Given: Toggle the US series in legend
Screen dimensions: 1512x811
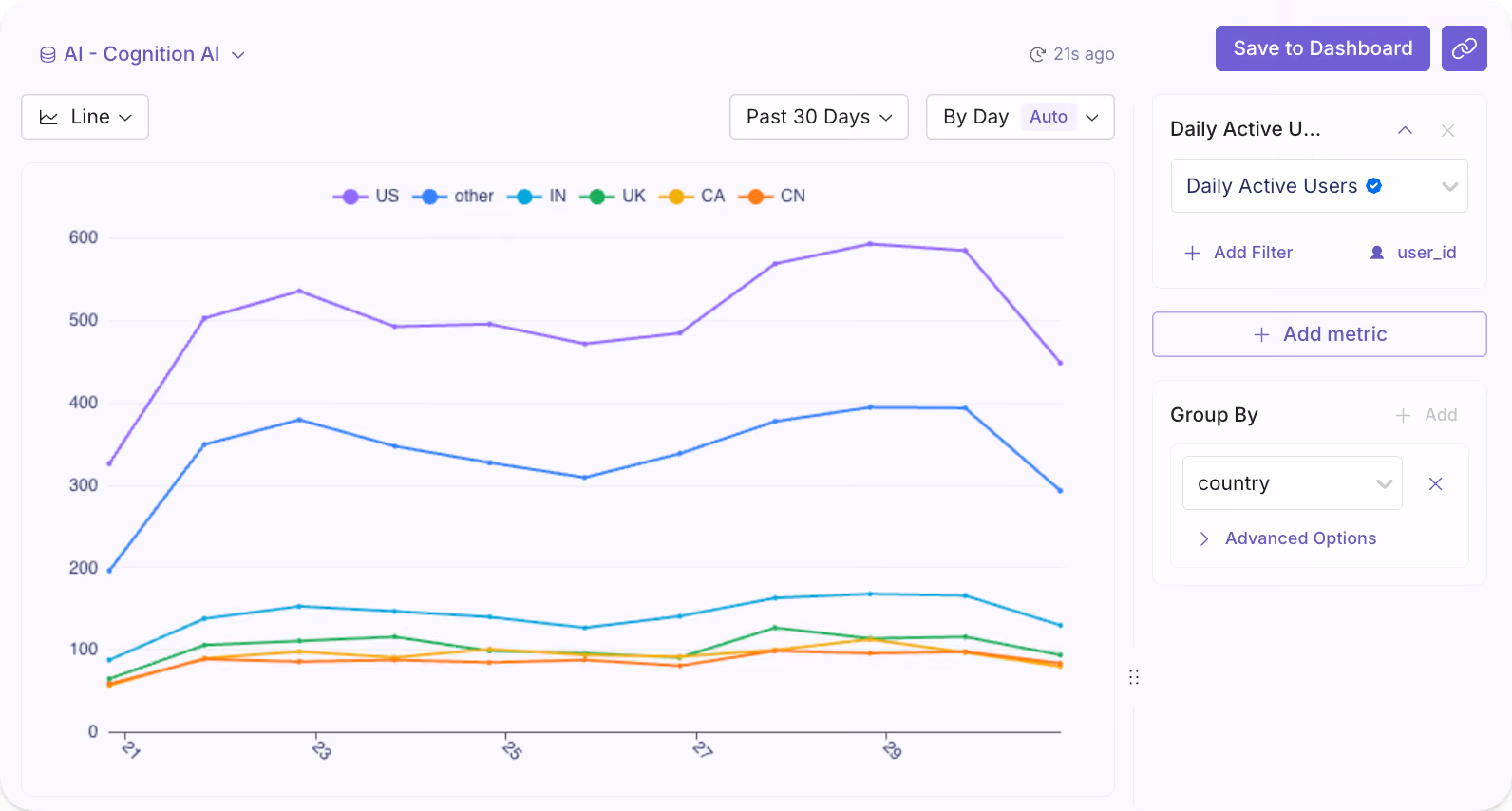Looking at the screenshot, I should [x=366, y=197].
